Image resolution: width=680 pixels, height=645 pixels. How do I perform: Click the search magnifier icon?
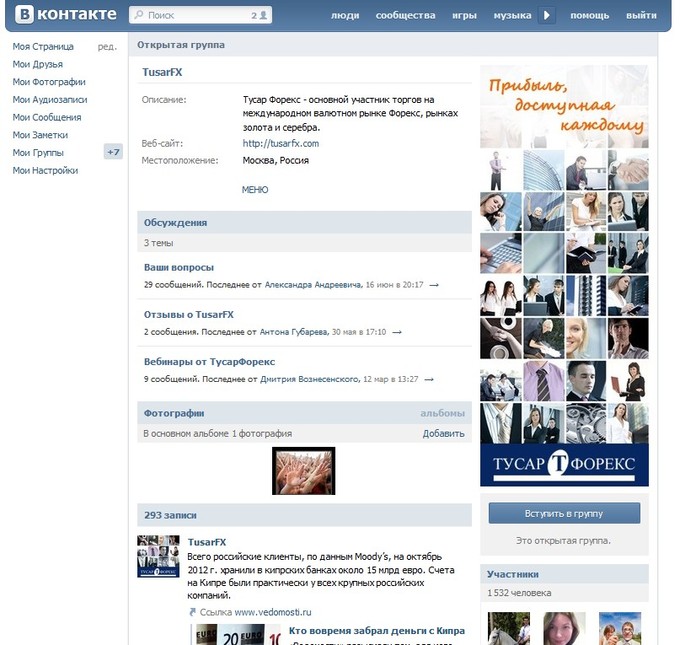[x=139, y=15]
